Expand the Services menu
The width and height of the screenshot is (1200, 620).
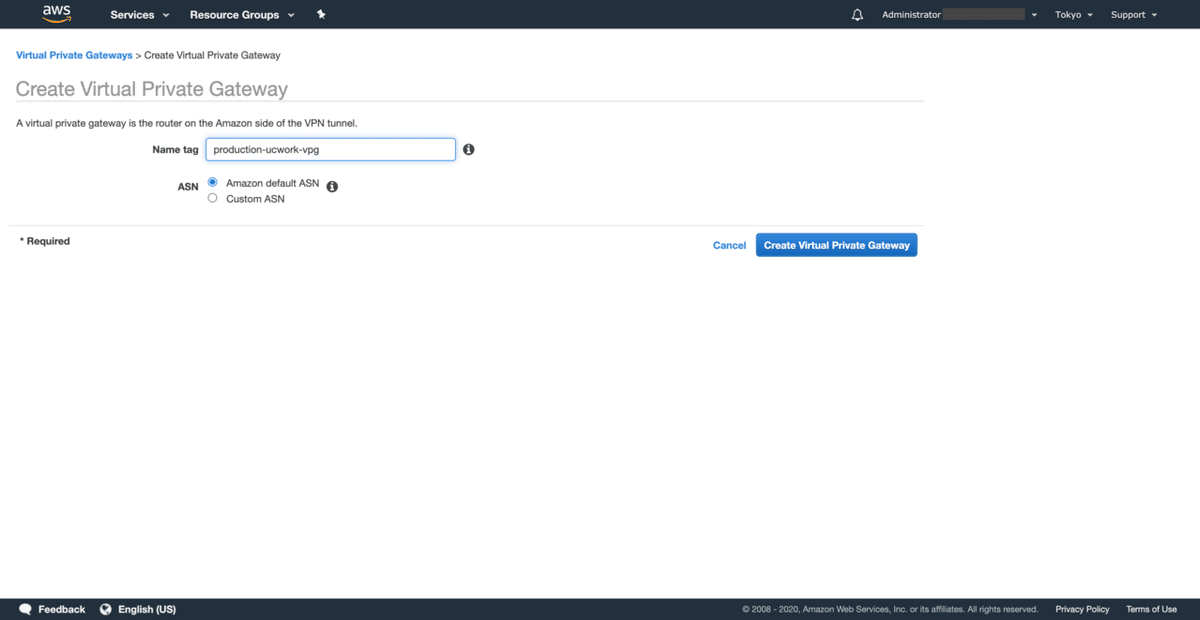[139, 15]
